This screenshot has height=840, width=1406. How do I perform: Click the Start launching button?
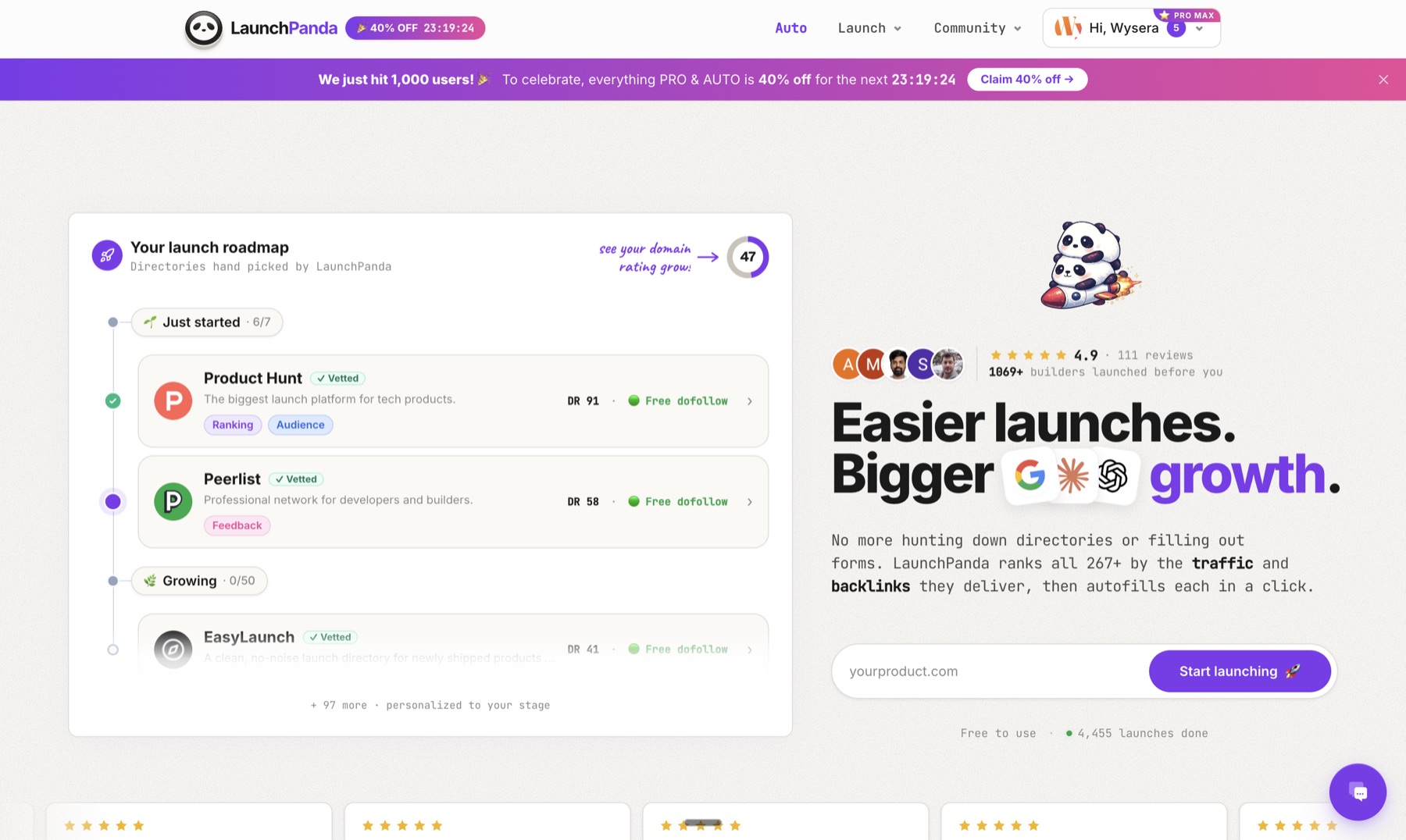(1240, 671)
